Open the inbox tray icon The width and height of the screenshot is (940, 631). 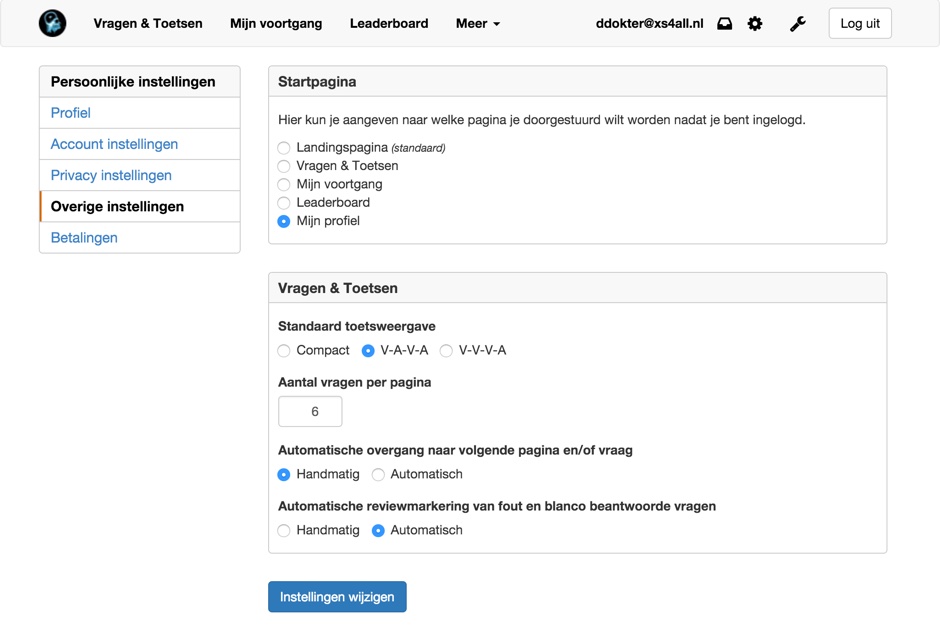click(725, 23)
